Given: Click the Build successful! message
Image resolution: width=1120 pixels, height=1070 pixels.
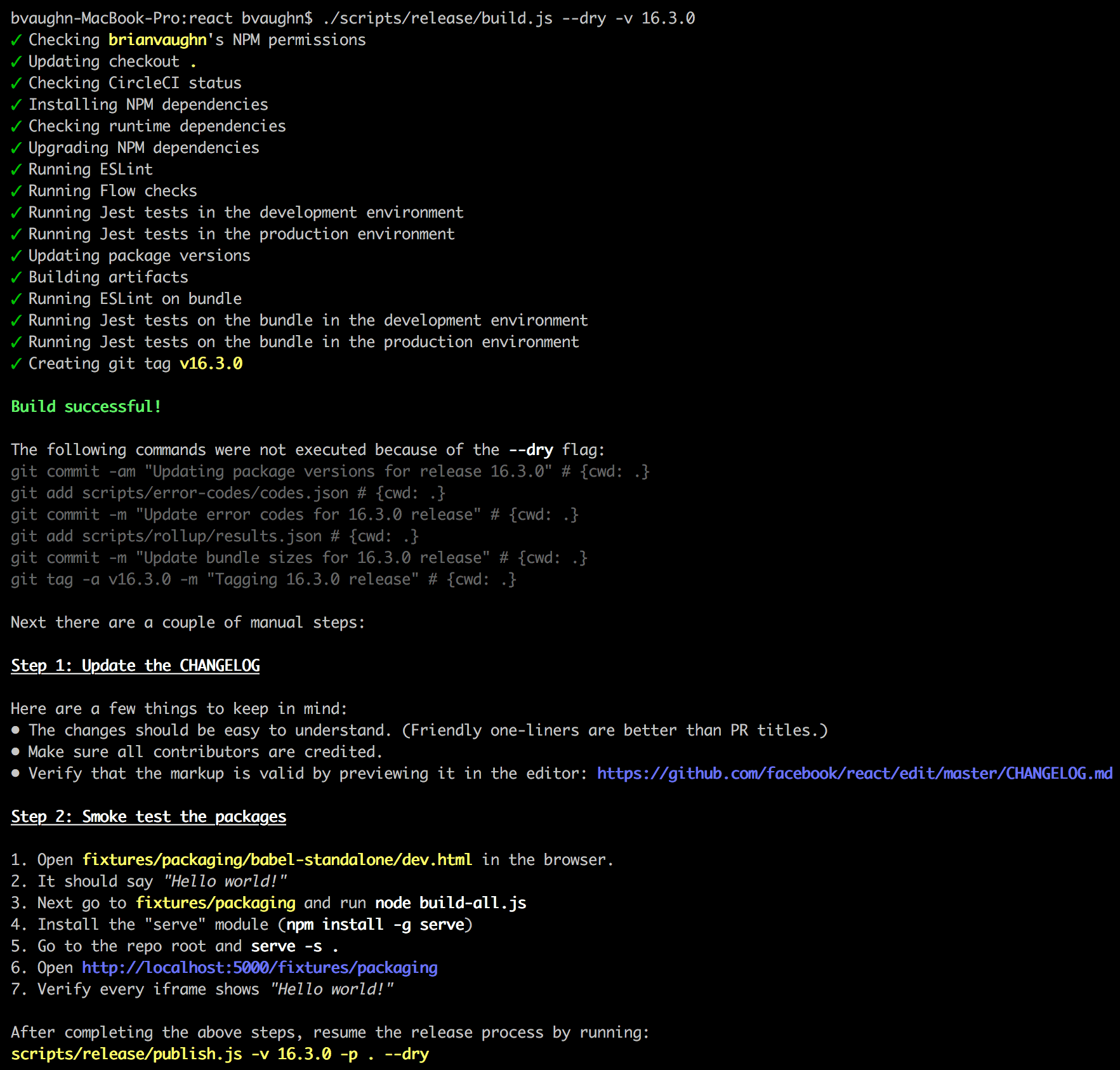Looking at the screenshot, I should coord(86,406).
